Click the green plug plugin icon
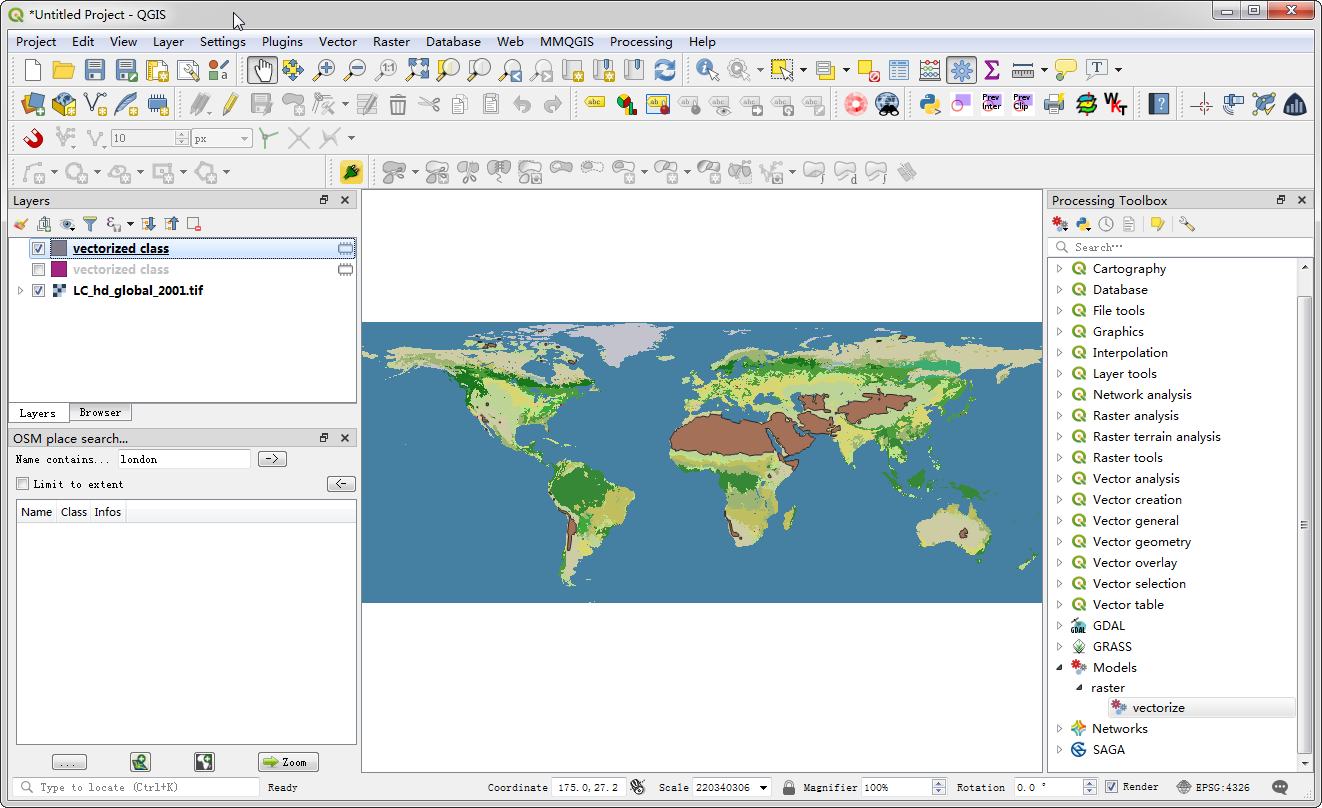The width and height of the screenshot is (1322, 808). pyautogui.click(x=350, y=172)
